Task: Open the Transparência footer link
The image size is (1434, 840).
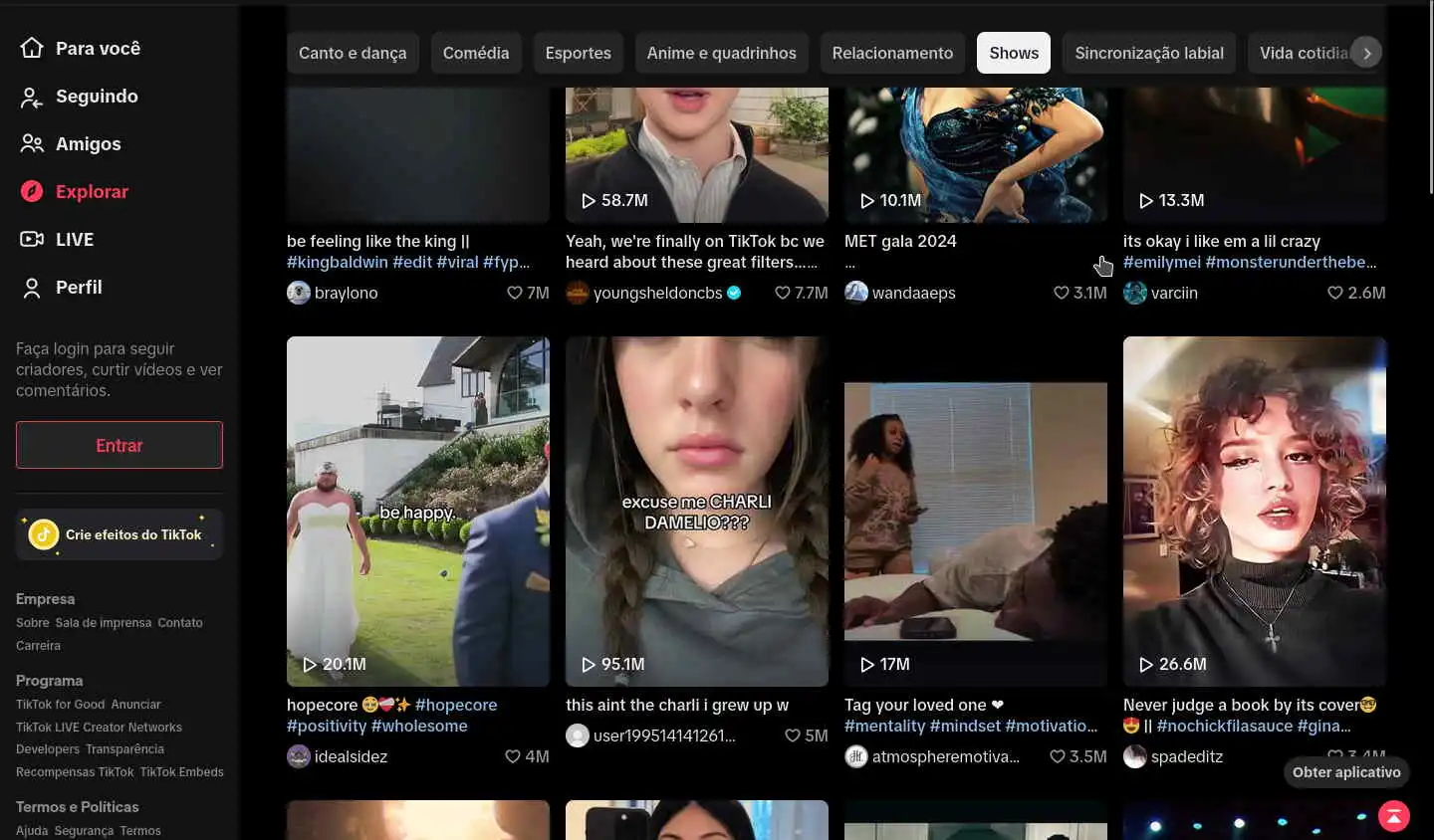Action: tap(124, 749)
